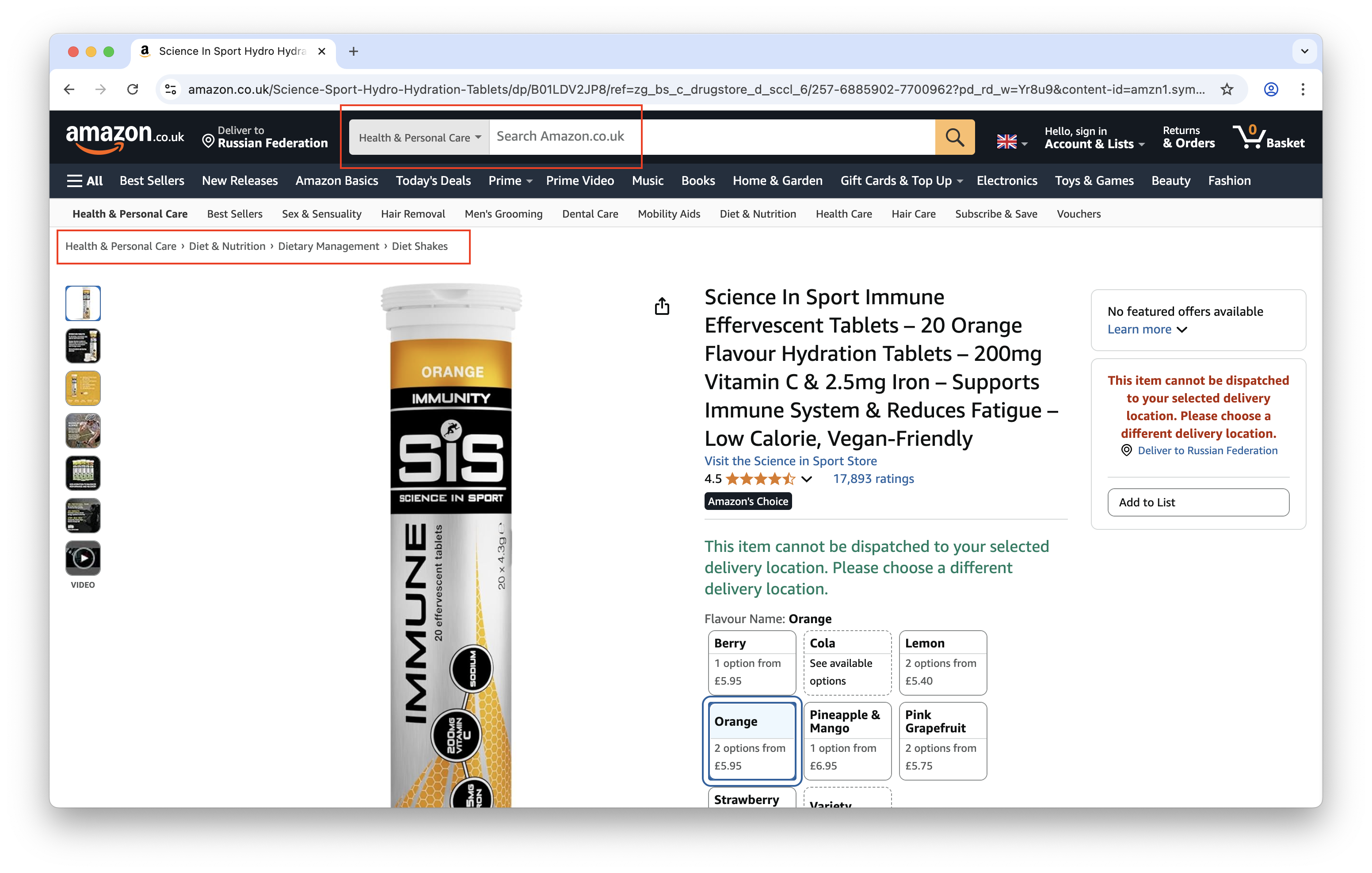The image size is (1372, 873).
Task: Click the Add to List button
Action: (1198, 502)
